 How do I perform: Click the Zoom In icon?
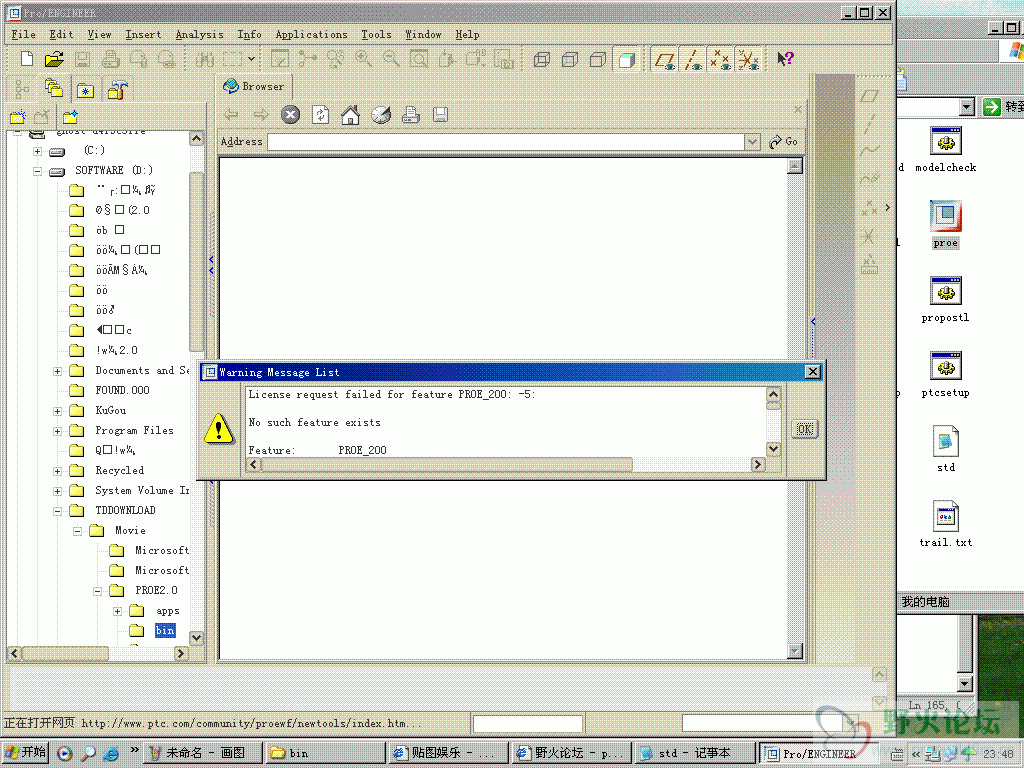364,59
